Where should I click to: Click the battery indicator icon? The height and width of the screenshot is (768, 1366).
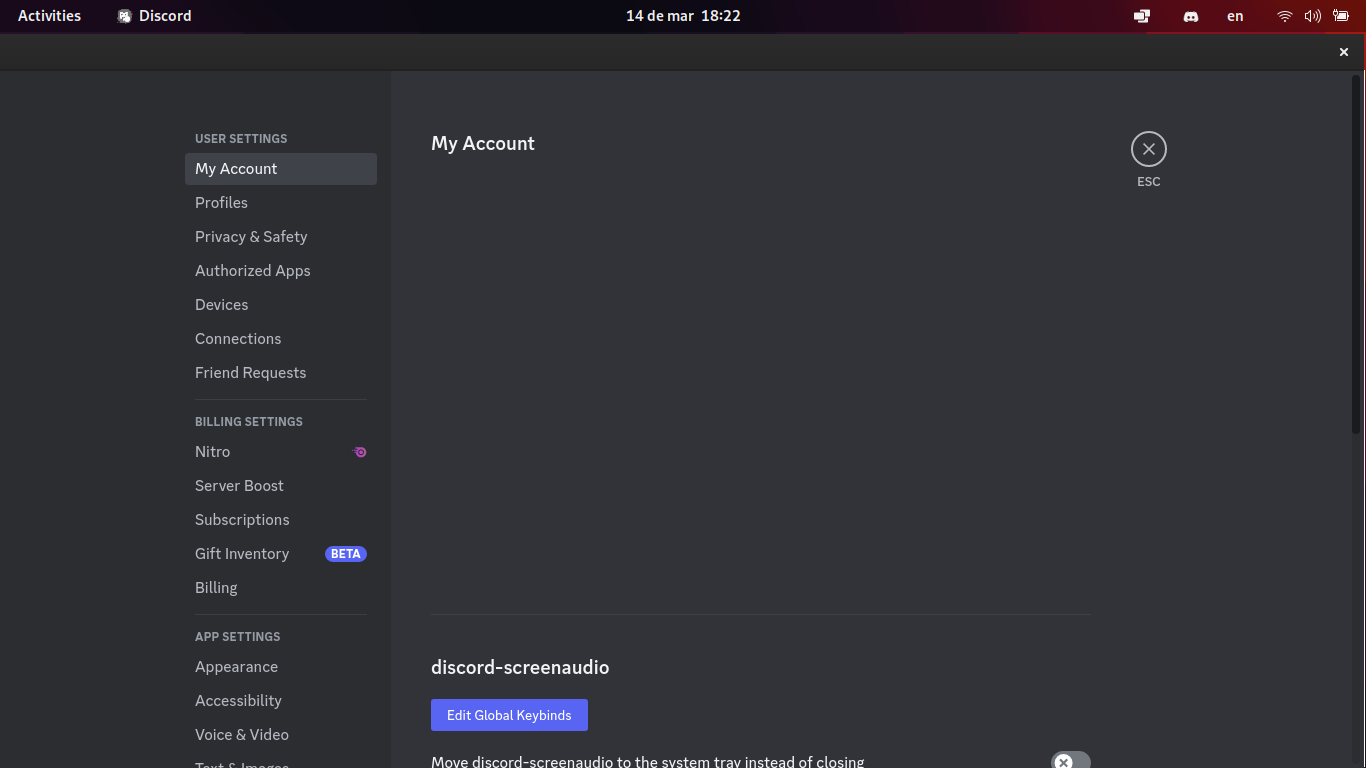pyautogui.click(x=1342, y=16)
